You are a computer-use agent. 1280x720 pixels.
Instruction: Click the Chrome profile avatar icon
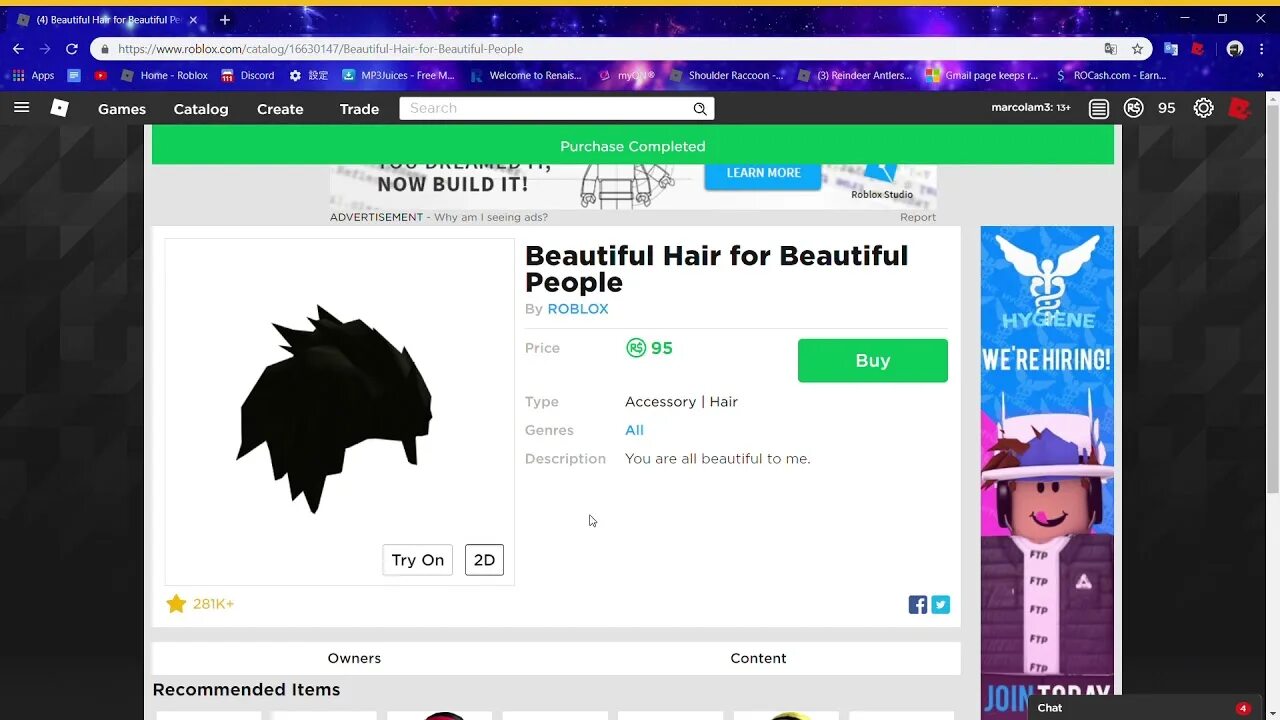(1235, 49)
